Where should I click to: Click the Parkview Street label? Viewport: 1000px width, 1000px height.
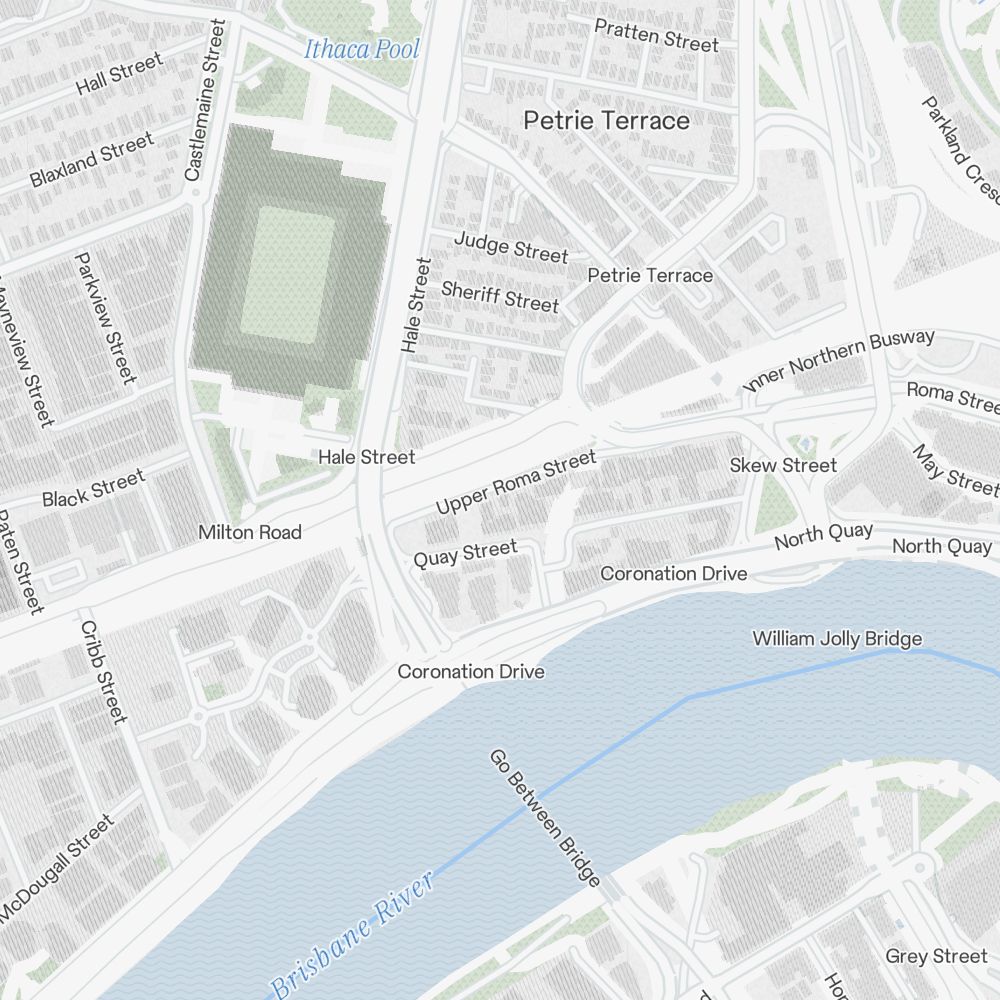tap(106, 318)
